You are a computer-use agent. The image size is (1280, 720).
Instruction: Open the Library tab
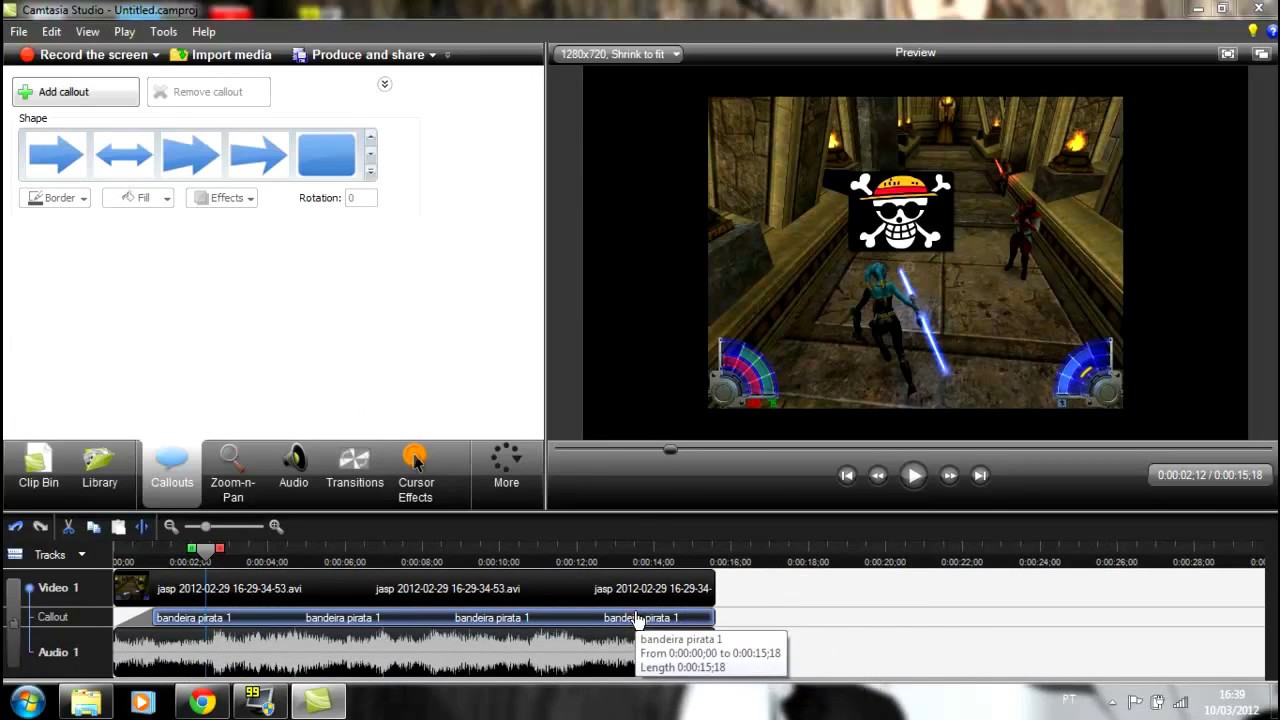pos(100,468)
